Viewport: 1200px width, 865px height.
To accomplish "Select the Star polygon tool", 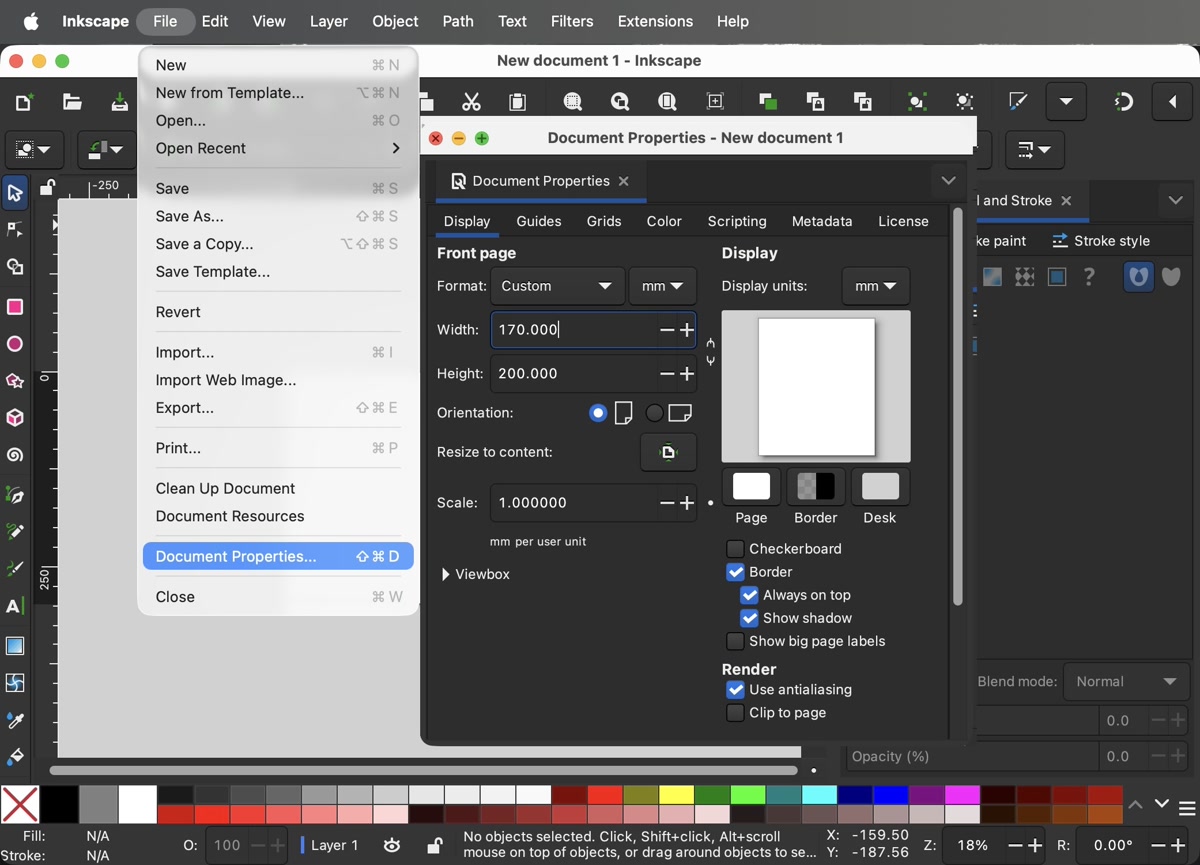I will (15, 381).
